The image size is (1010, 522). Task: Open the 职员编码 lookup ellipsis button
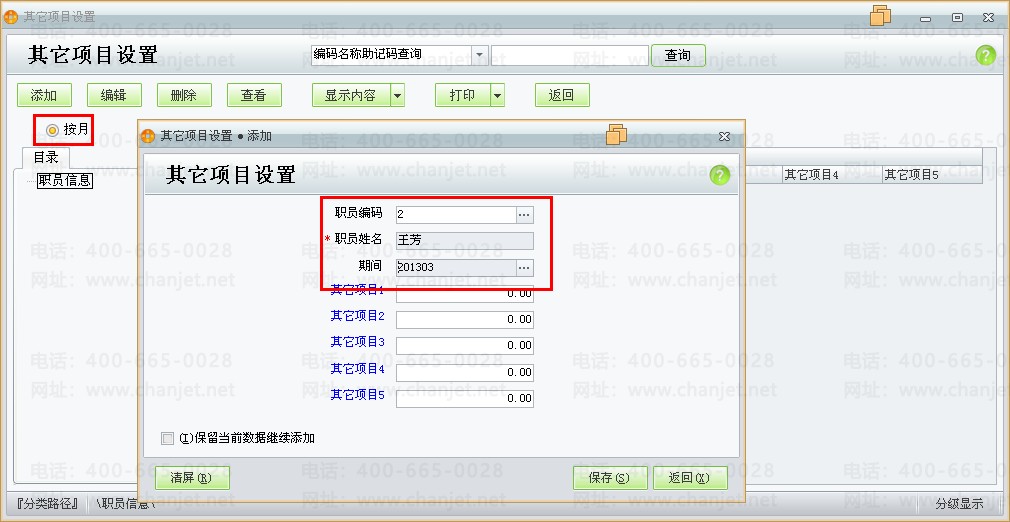[x=524, y=214]
